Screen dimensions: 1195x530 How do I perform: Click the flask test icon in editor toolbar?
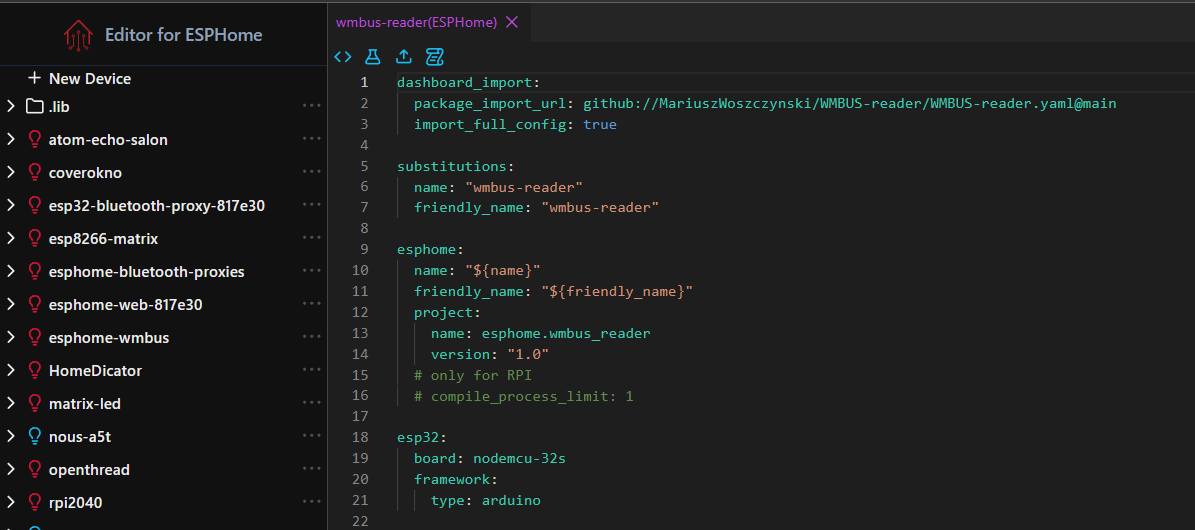(x=373, y=57)
